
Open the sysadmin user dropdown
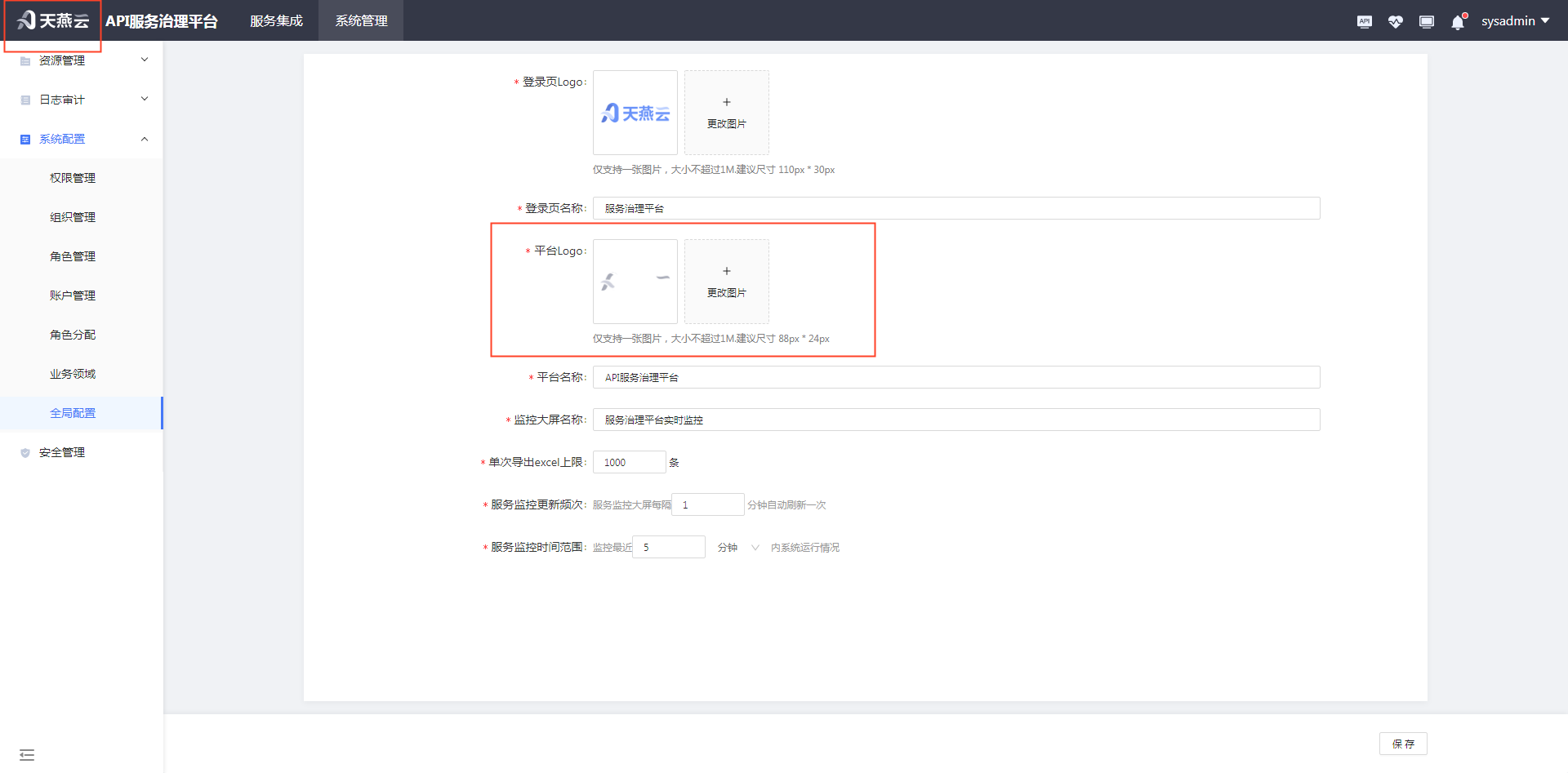pos(1515,21)
